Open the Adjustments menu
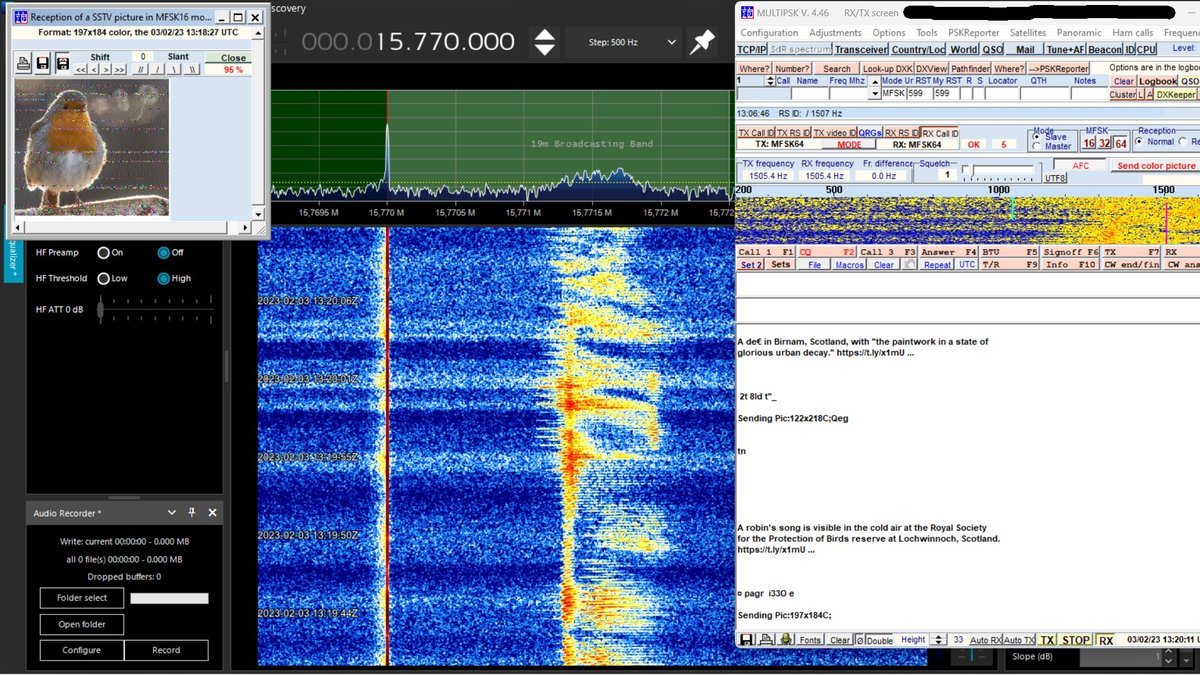Image resolution: width=1200 pixels, height=675 pixels. click(x=835, y=33)
